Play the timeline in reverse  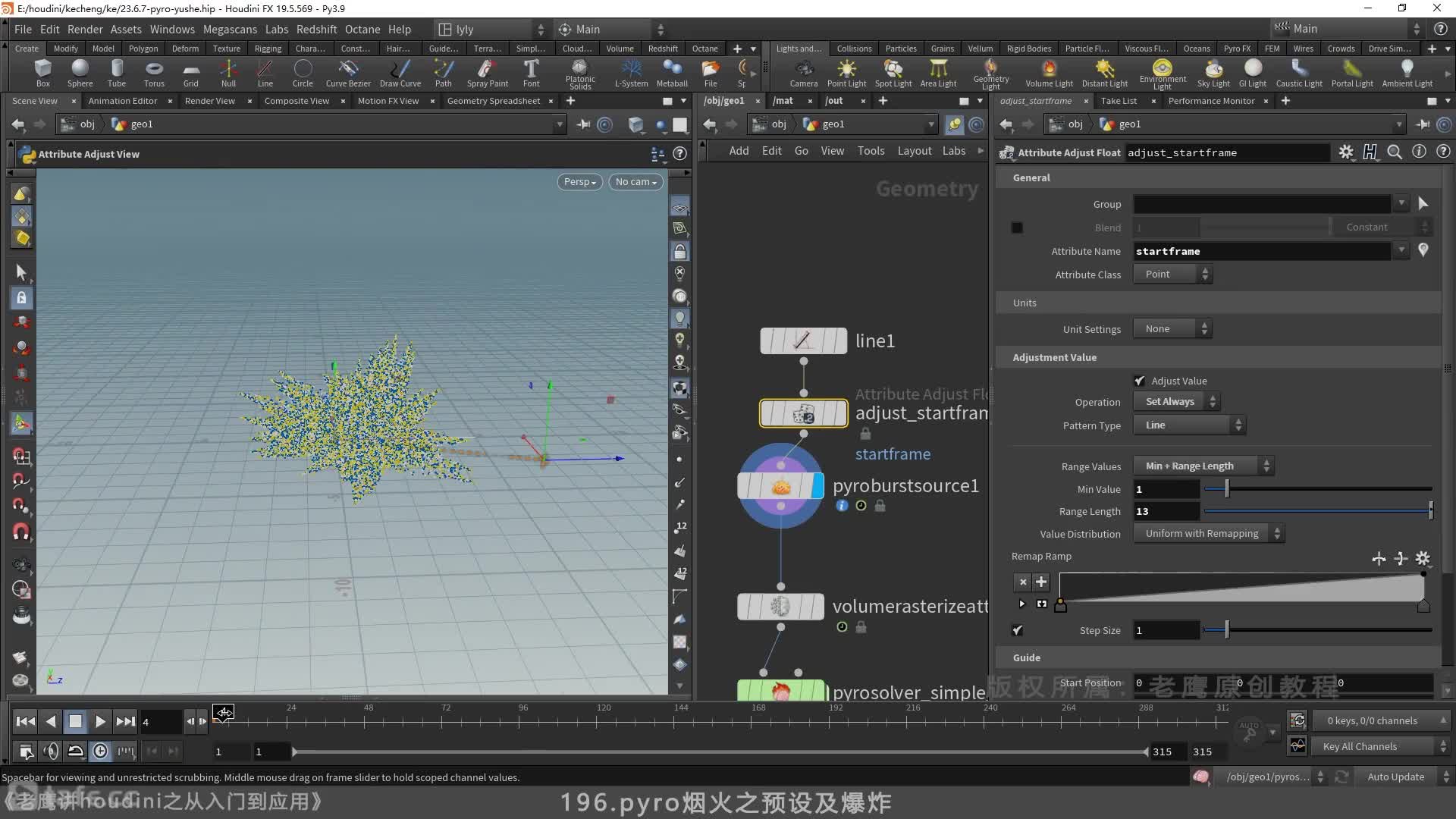[x=50, y=722]
